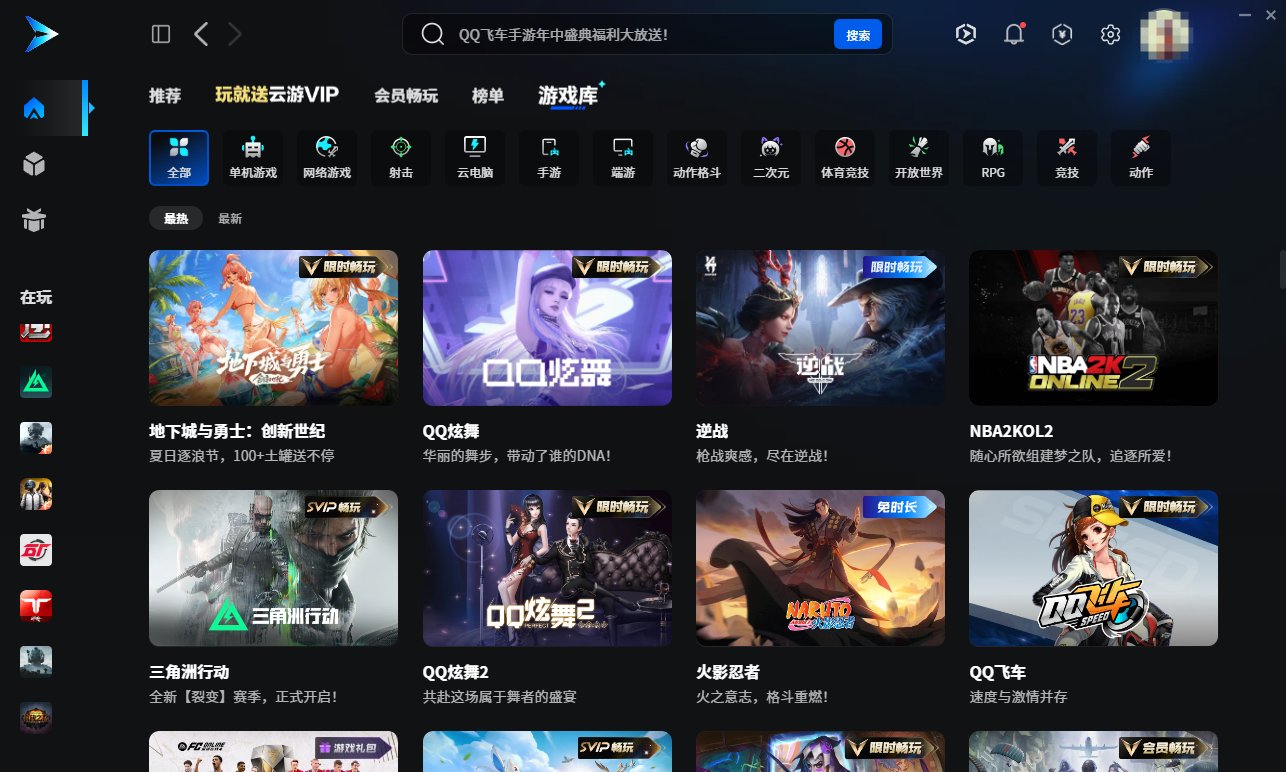1286x772 pixels.
Task: Switch to the 会员畅玩 tab
Action: pos(406,96)
